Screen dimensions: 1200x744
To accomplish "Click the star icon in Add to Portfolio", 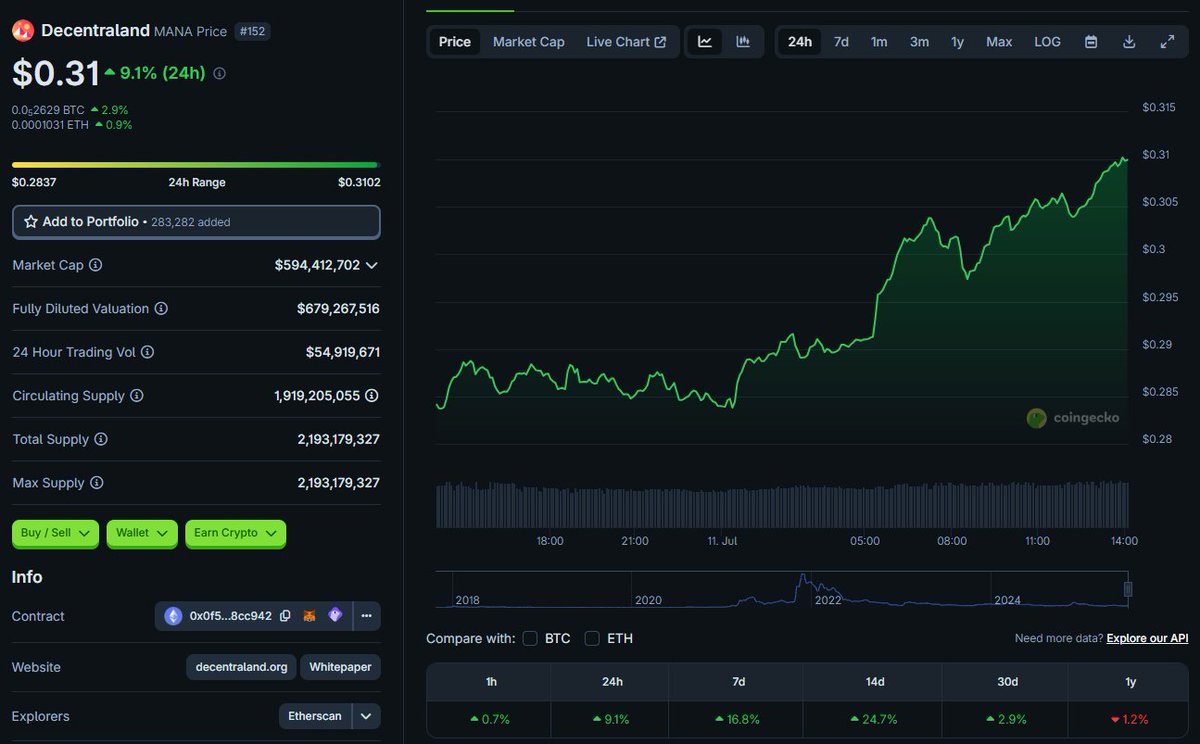I will click(x=31, y=222).
